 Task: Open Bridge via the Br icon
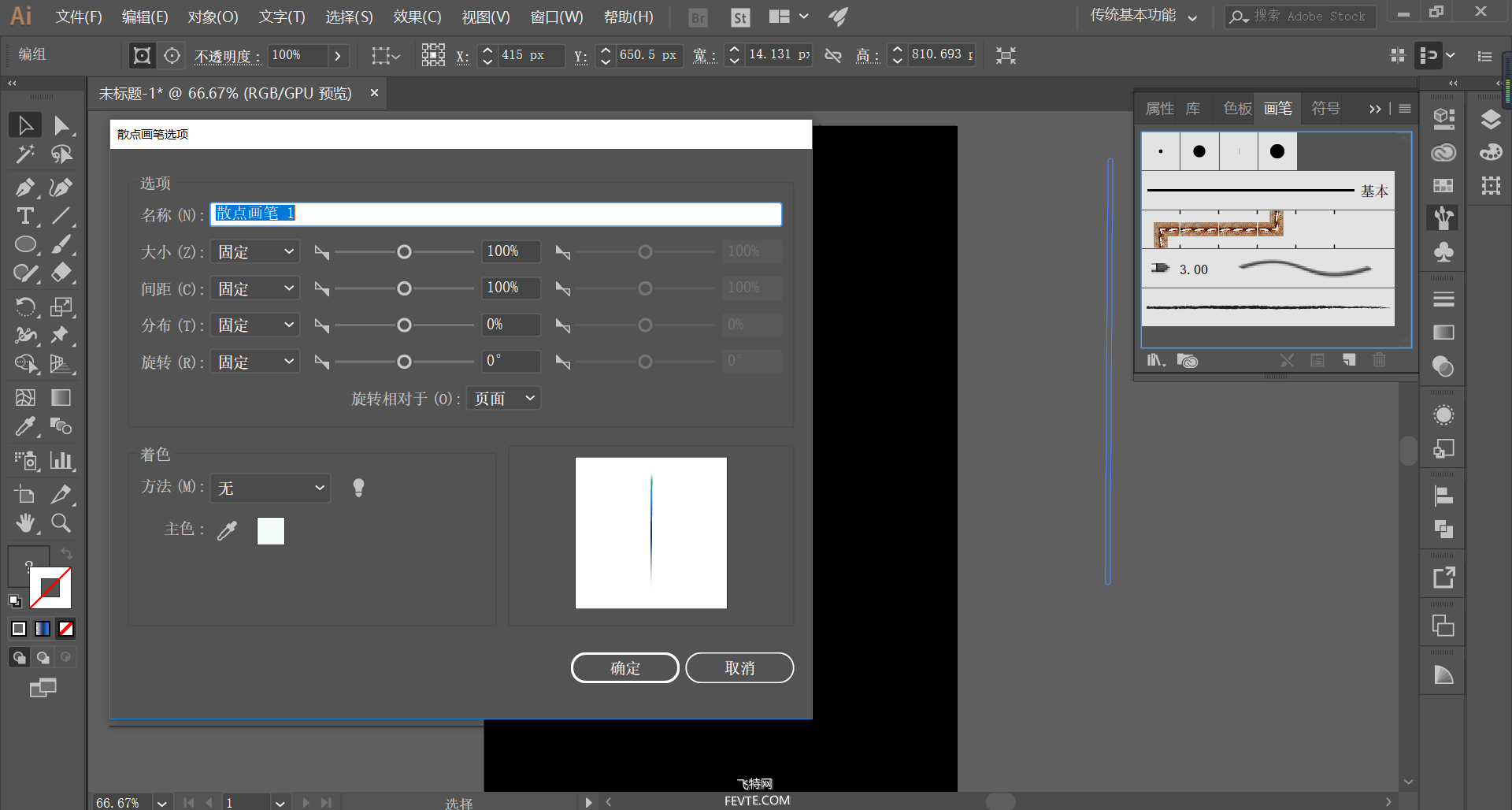(698, 17)
